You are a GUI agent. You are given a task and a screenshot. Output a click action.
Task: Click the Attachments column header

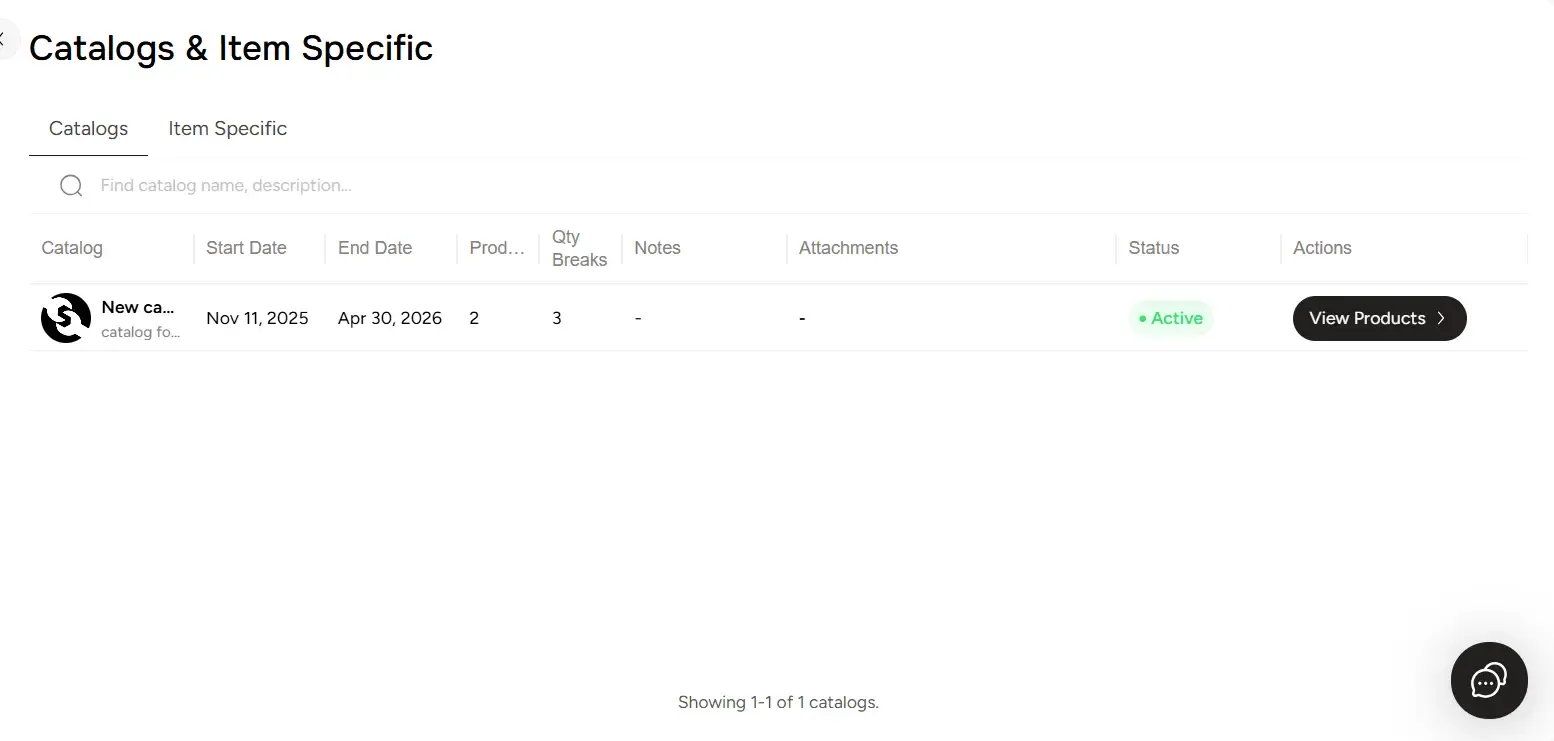[847, 248]
